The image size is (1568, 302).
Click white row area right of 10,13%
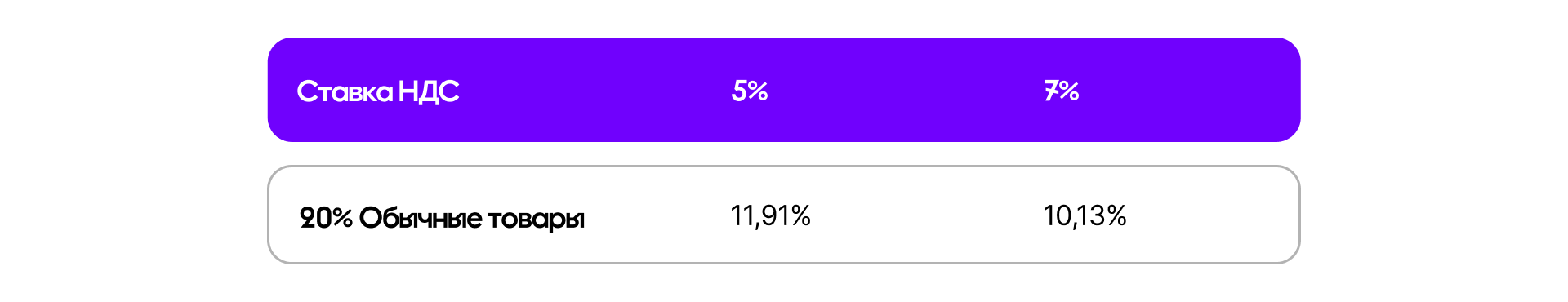(x=1211, y=215)
